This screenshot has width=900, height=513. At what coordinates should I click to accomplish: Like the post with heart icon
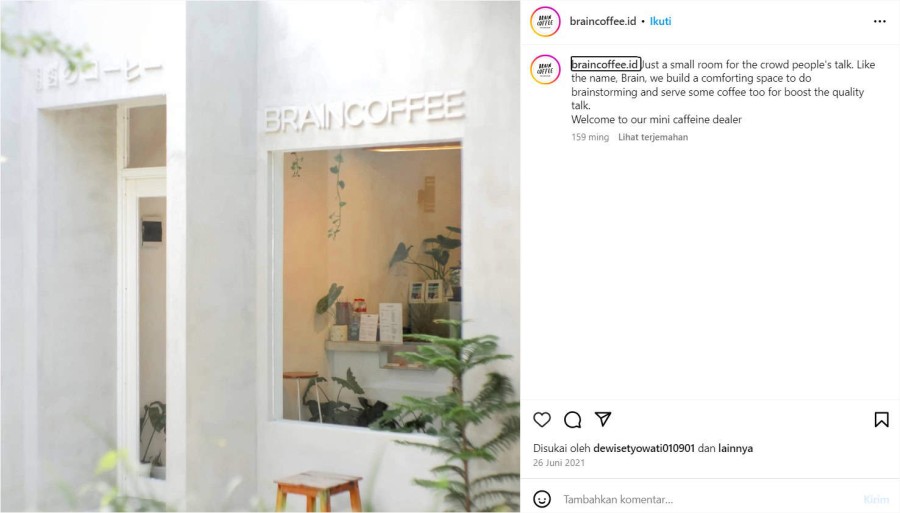(x=542, y=419)
